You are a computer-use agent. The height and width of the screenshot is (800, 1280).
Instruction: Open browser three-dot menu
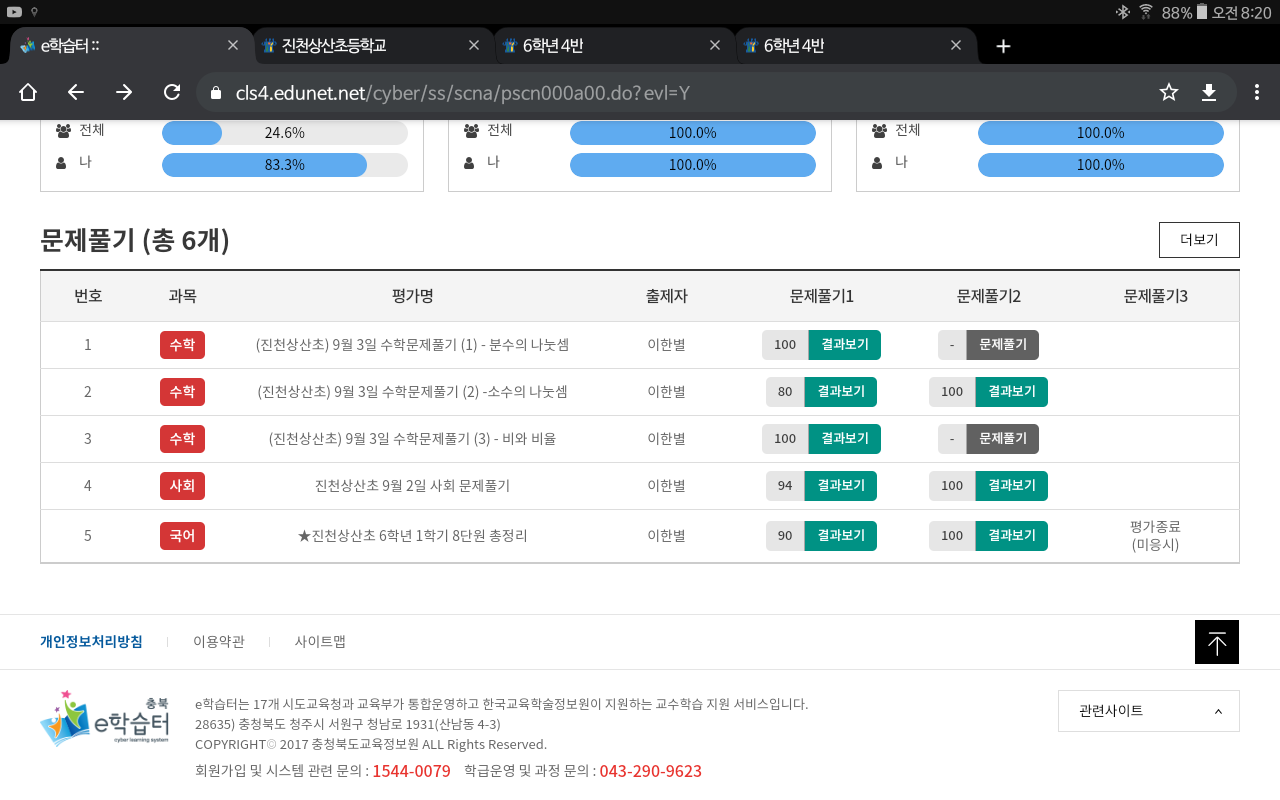pos(1257,92)
